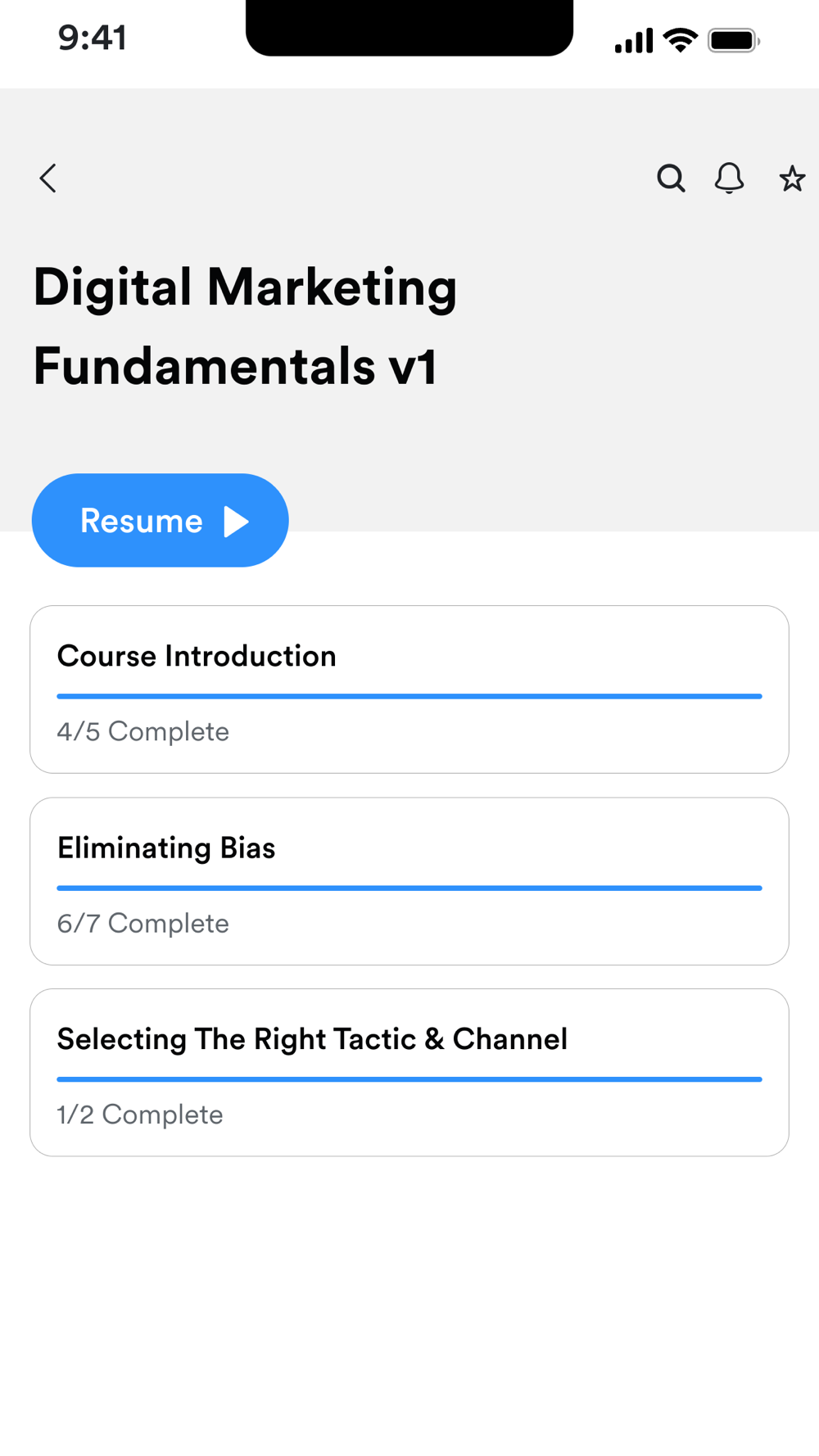Click the Course Introduction progress bar
Viewport: 819px width, 1456px height.
(x=409, y=696)
